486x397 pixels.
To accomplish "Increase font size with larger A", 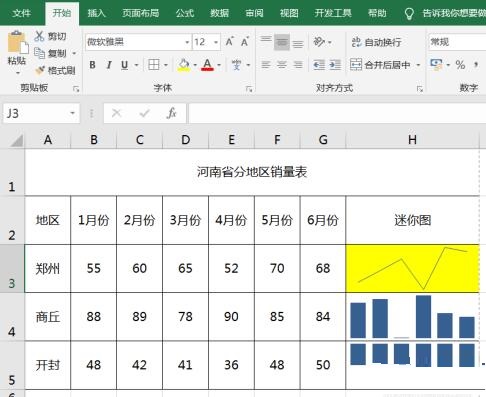I will pyautogui.click(x=229, y=42).
